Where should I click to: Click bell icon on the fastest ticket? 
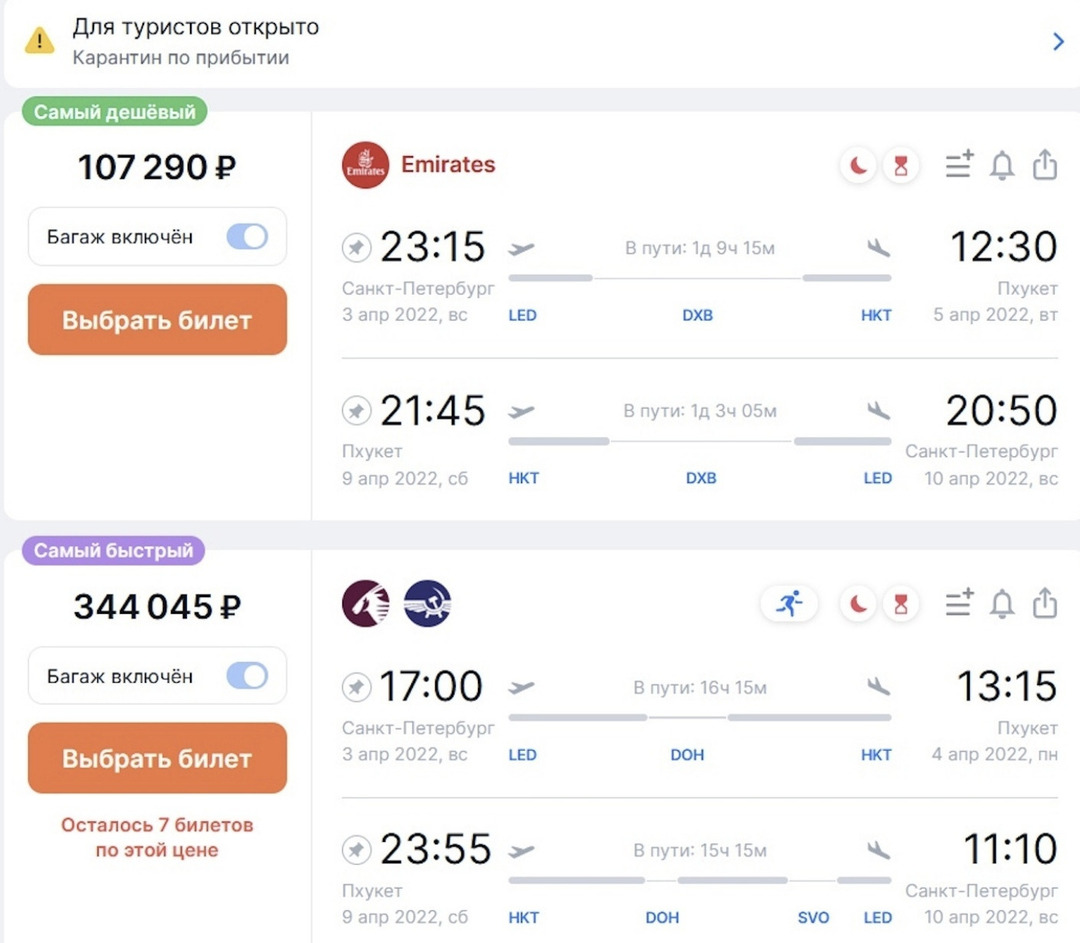pos(1001,604)
